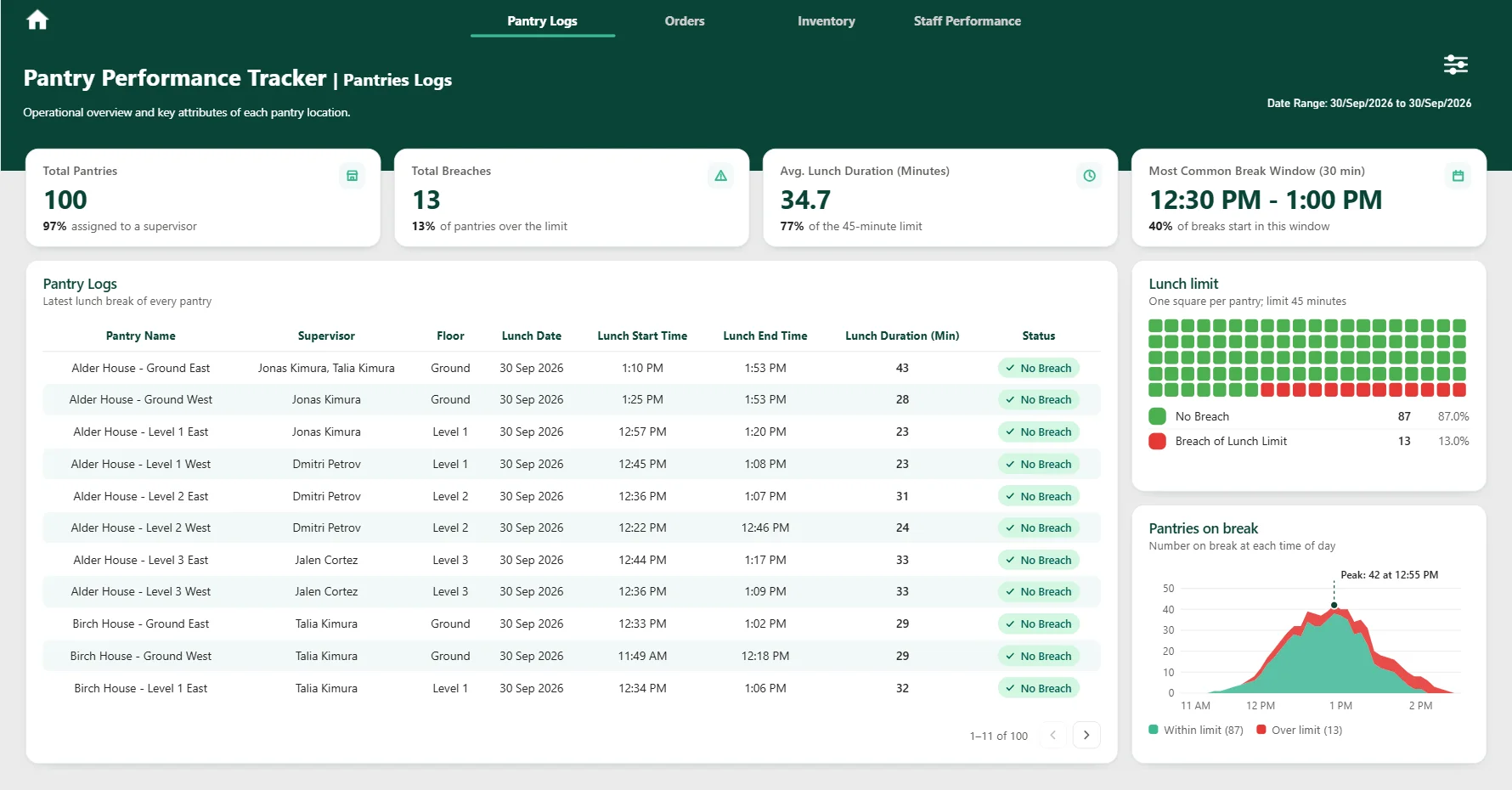Open the Staff Performance tab
Image resolution: width=1512 pixels, height=790 pixels.
click(968, 21)
